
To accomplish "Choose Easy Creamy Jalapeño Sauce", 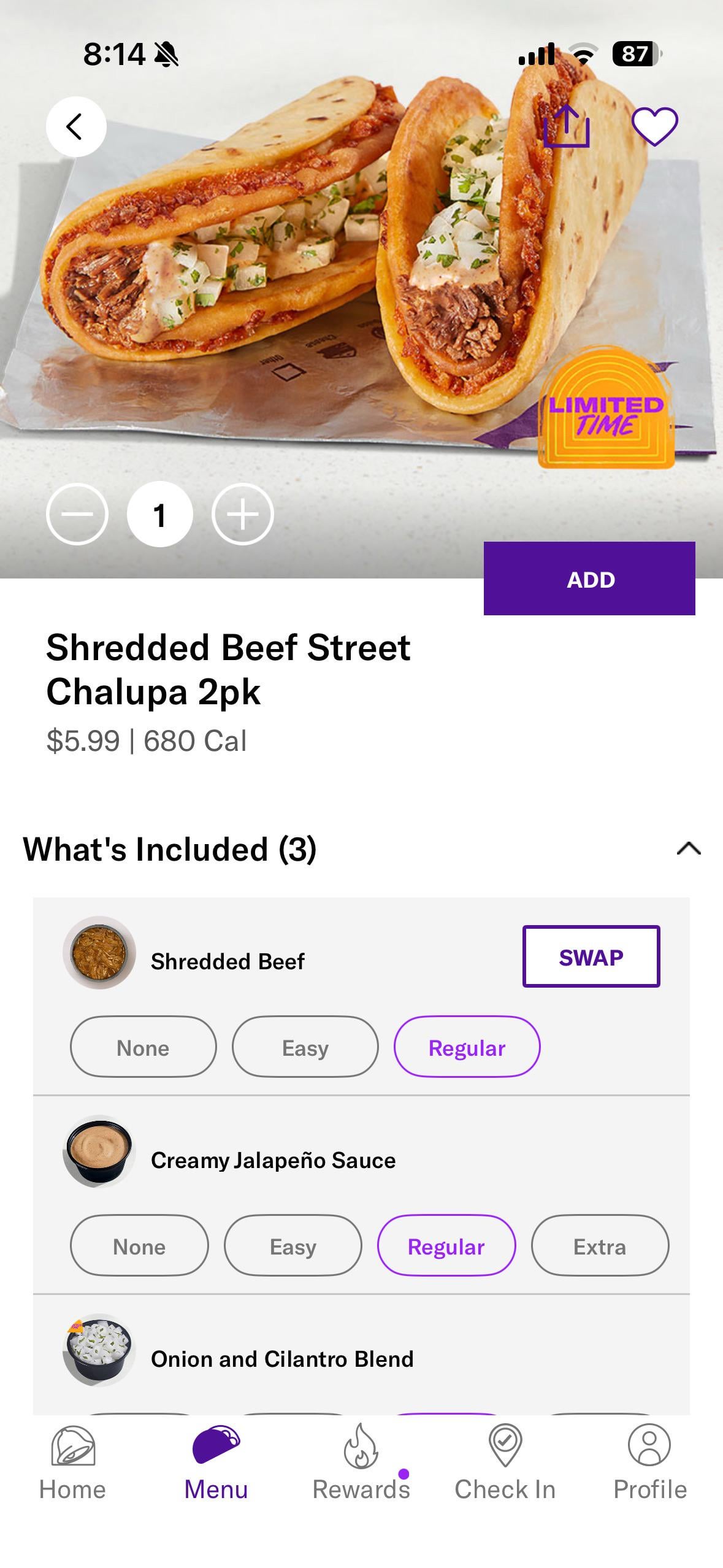I will 293,1246.
